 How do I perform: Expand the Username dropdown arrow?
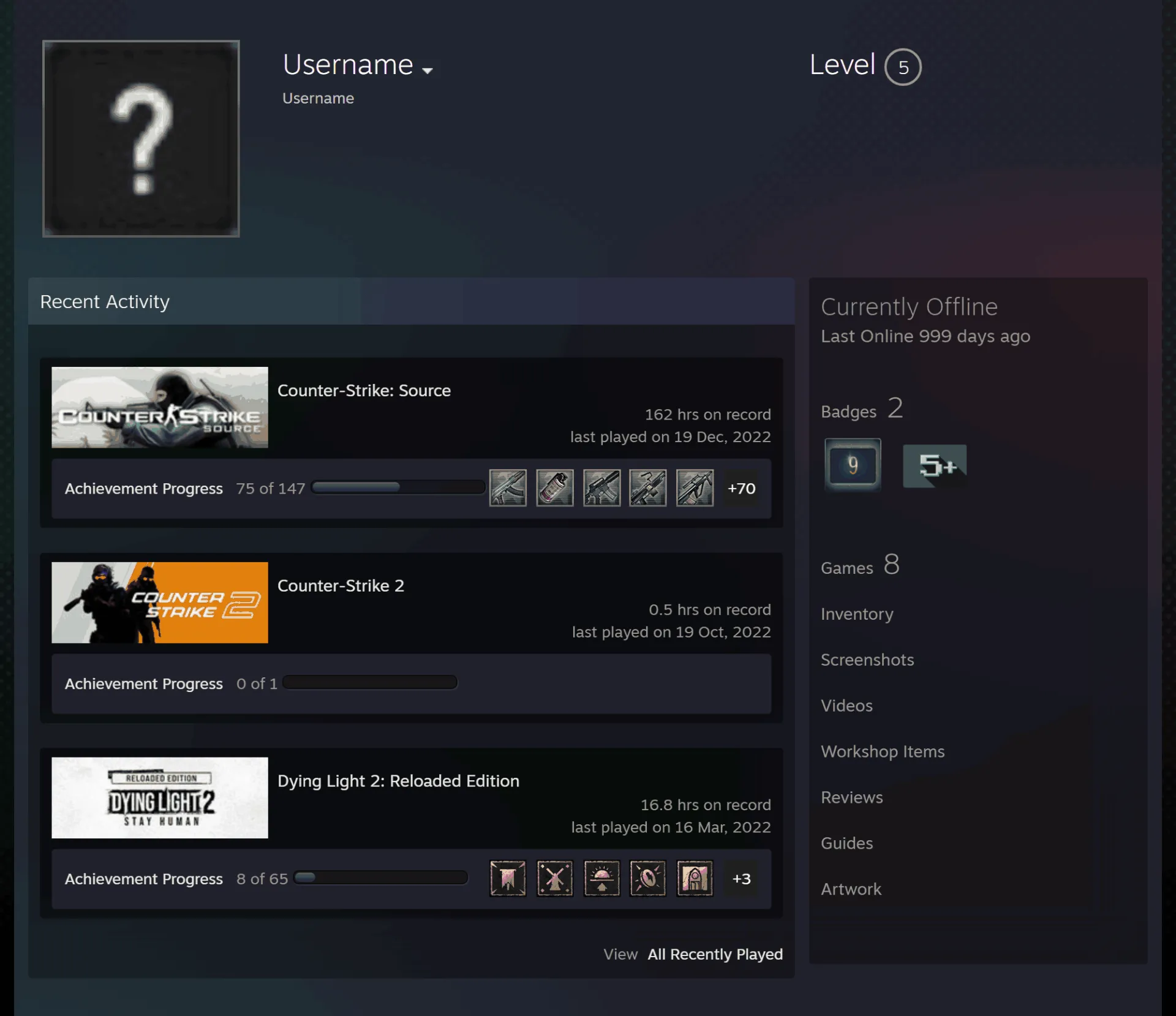pyautogui.click(x=428, y=71)
